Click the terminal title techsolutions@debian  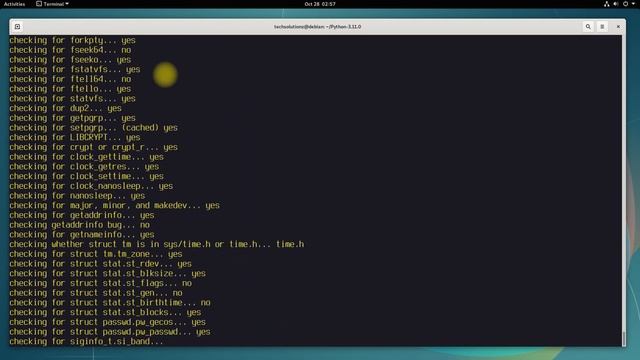[318, 27]
